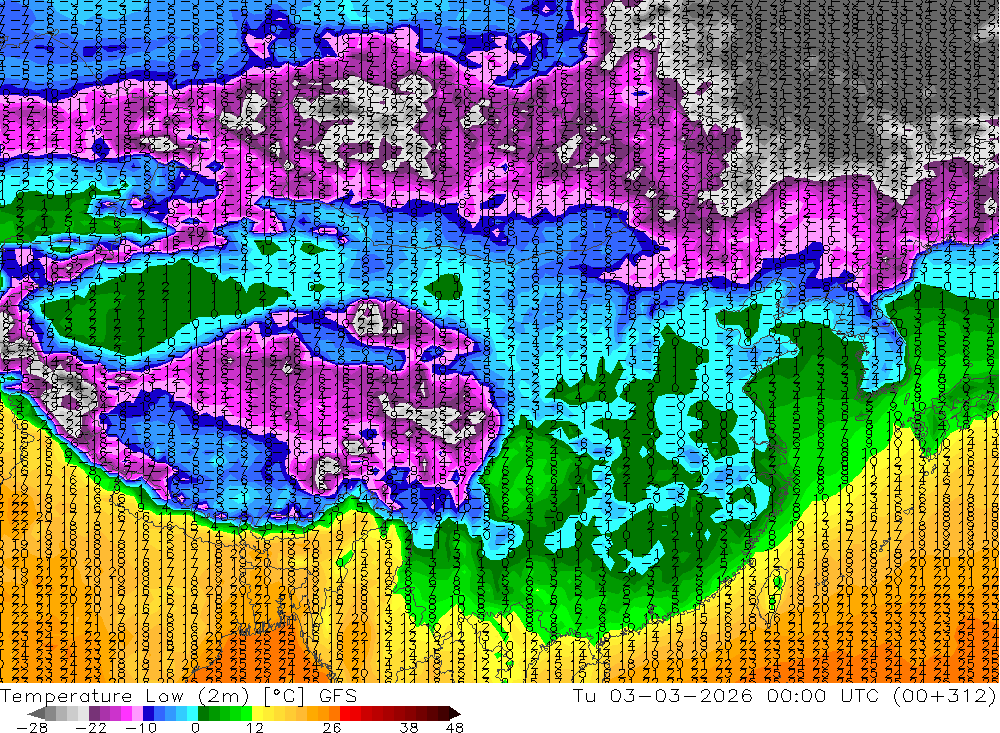Click the 'Temperature Low (2m) [°C] GFS' title
This screenshot has height=733, width=1000.
(179, 695)
